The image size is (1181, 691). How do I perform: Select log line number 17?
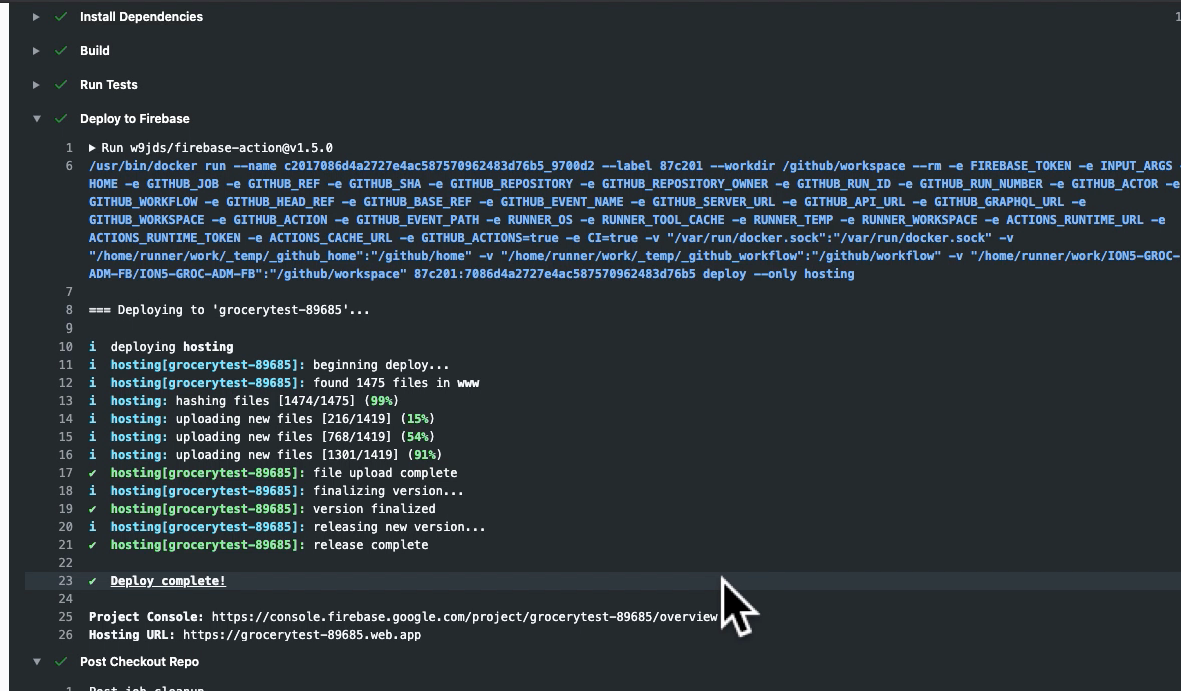pyautogui.click(x=66, y=472)
